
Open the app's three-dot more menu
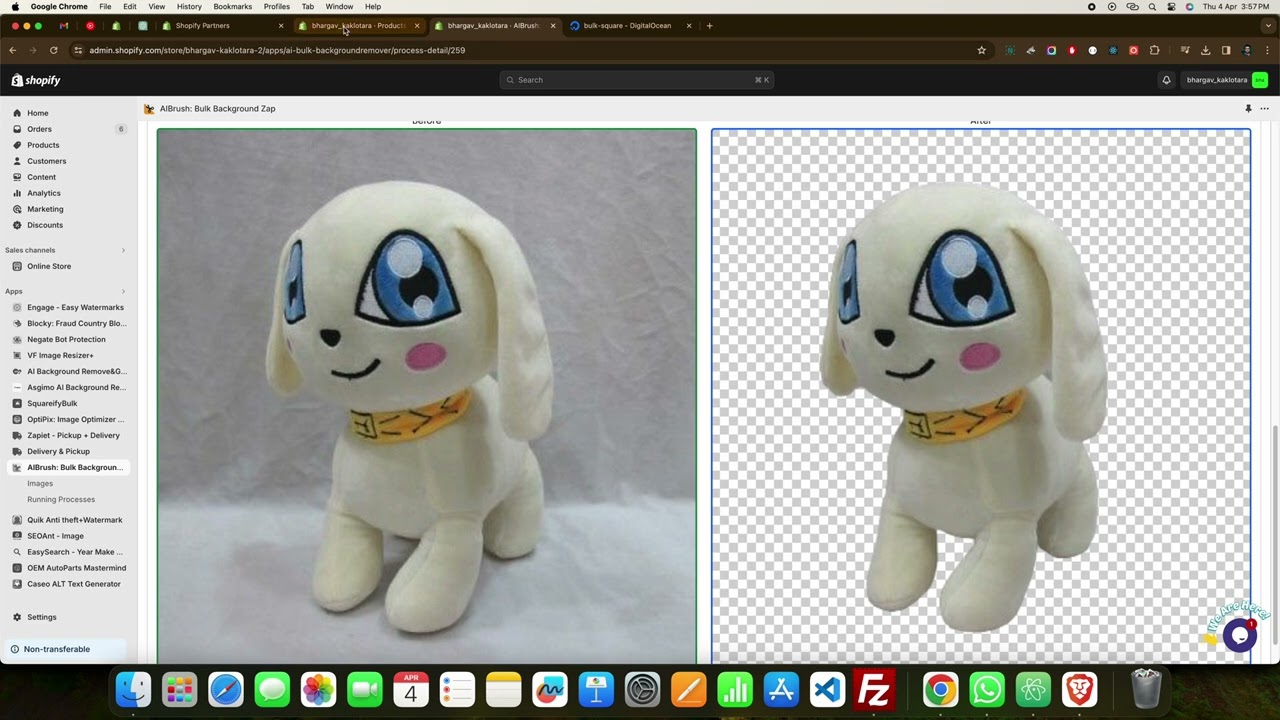1264,108
